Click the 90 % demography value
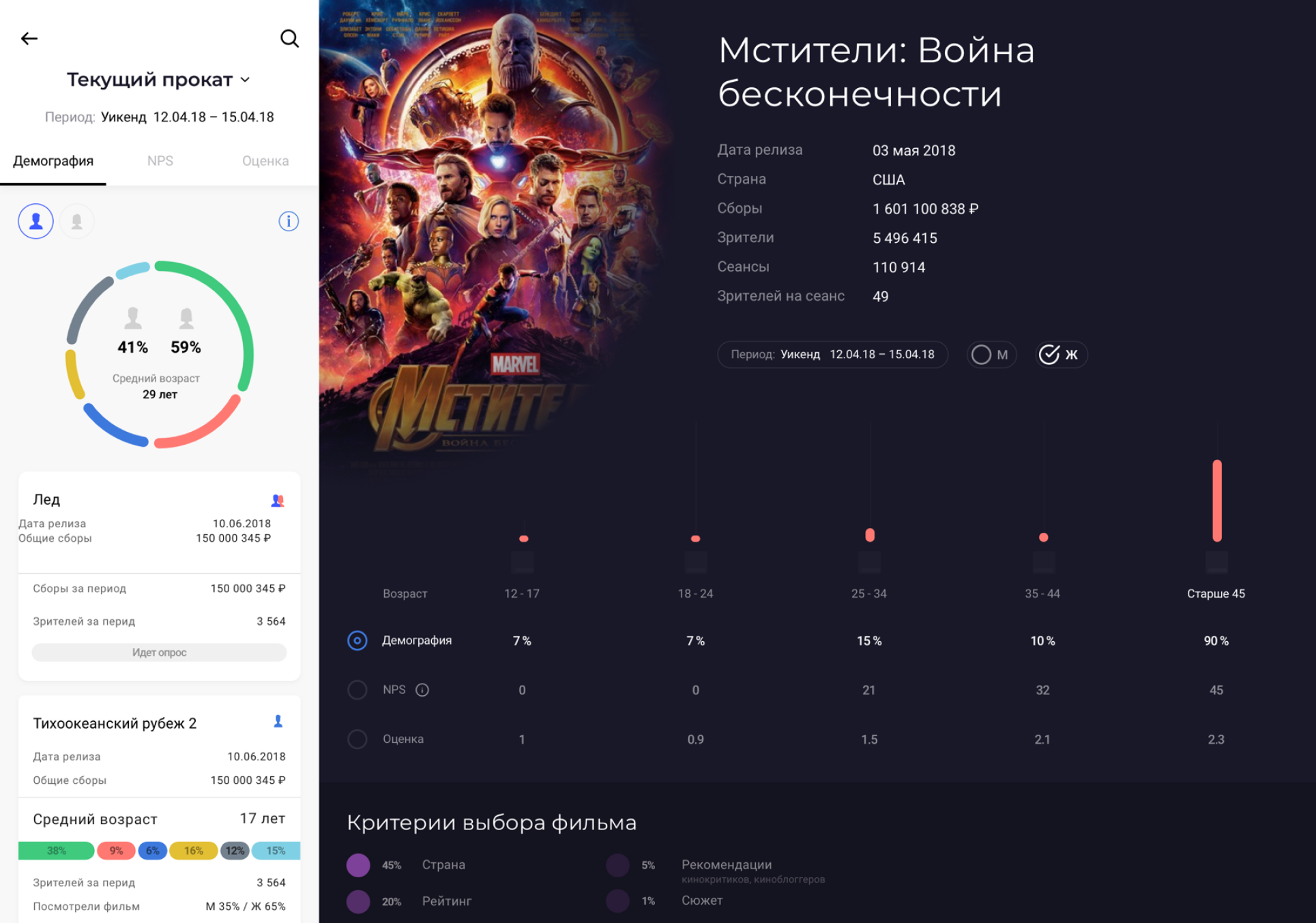This screenshot has height=923, width=1316. (x=1216, y=641)
